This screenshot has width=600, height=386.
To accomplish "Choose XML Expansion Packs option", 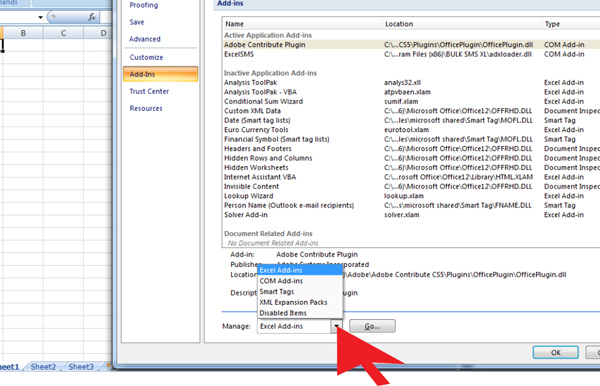I will [300, 302].
